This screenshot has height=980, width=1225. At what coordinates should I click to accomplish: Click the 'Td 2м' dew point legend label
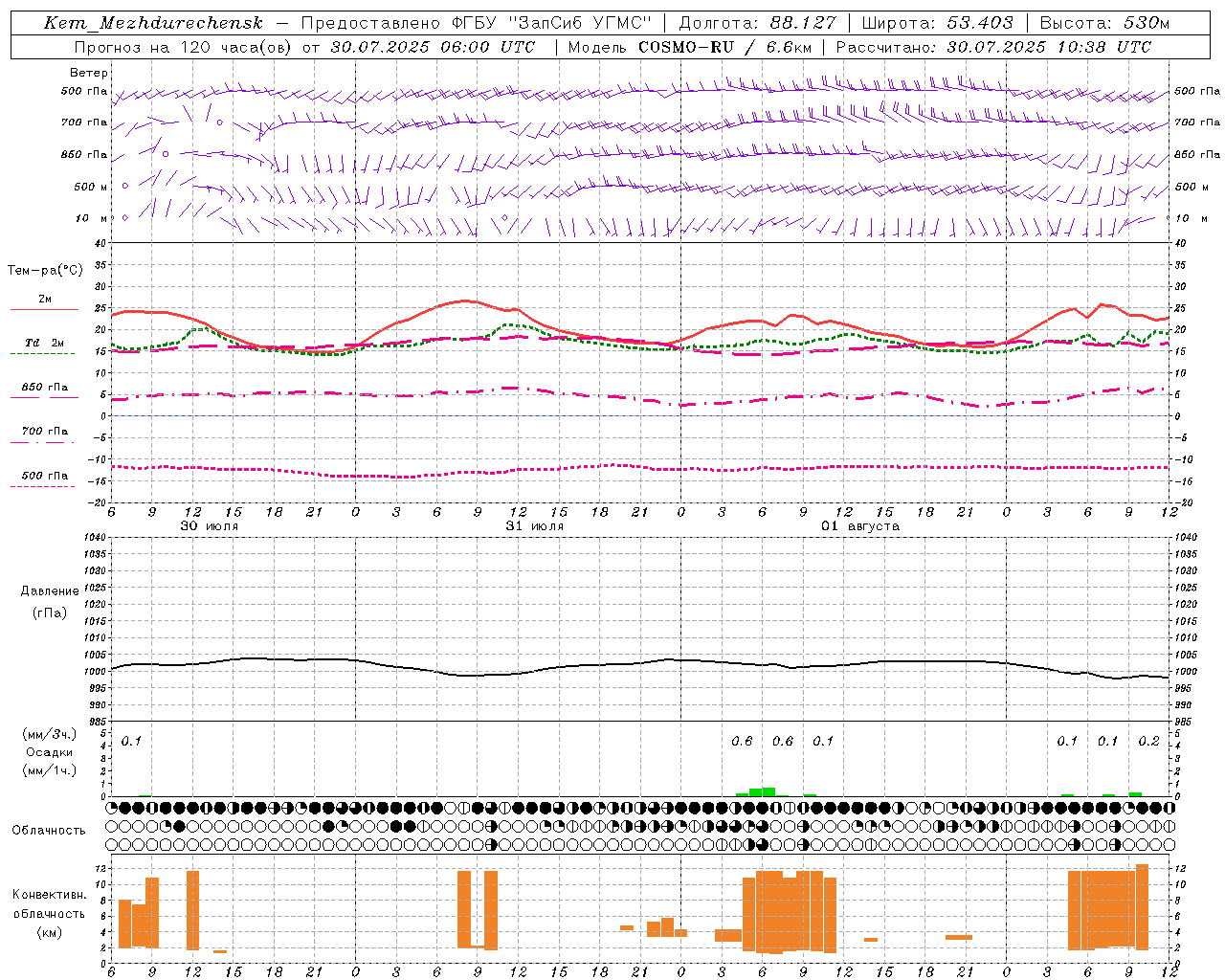point(45,343)
